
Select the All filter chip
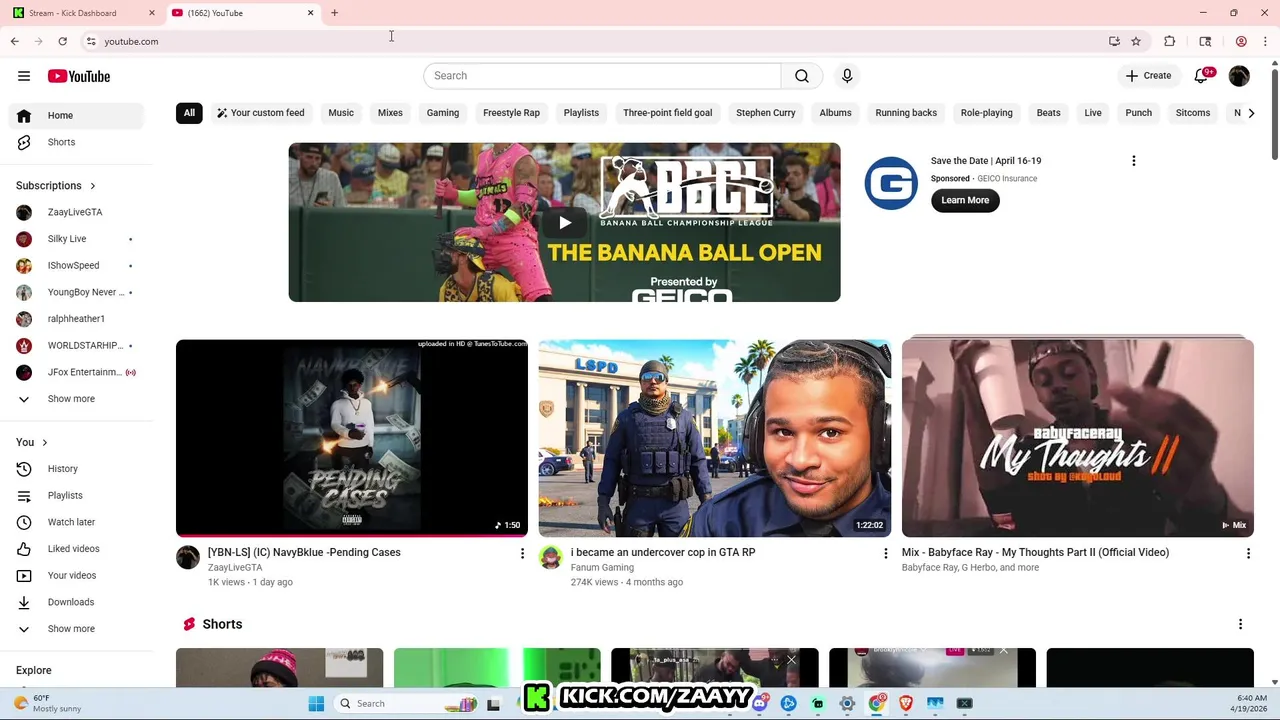click(x=189, y=113)
